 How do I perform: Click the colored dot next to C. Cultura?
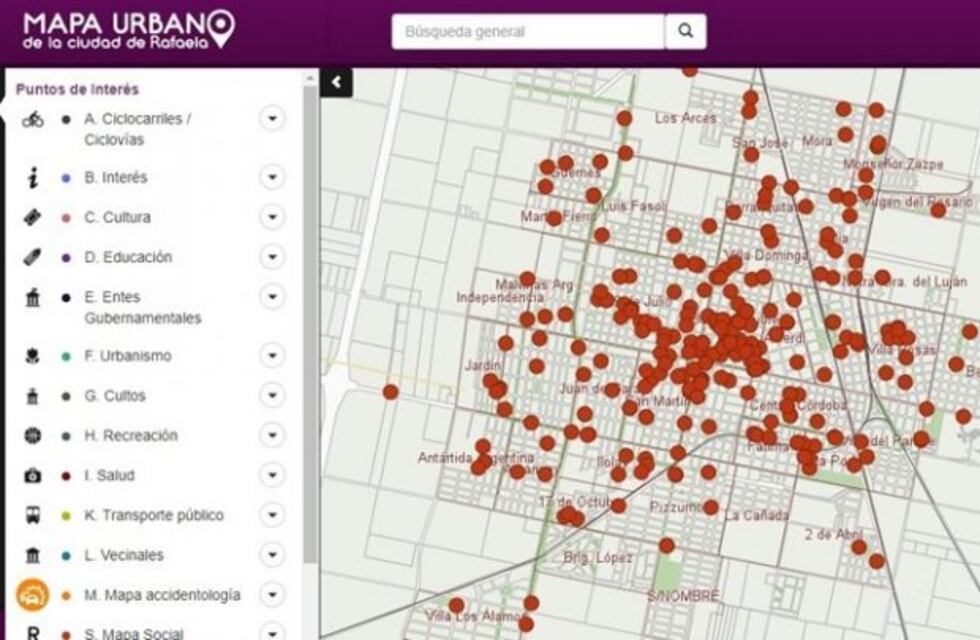click(64, 216)
